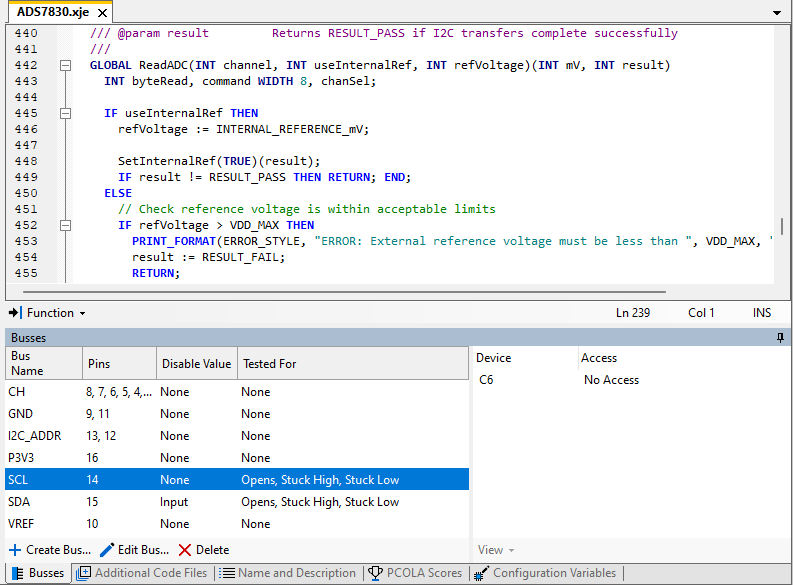Collapse the IF useInternalRef block
This screenshot has width=793, height=585.
pyautogui.click(x=66, y=113)
